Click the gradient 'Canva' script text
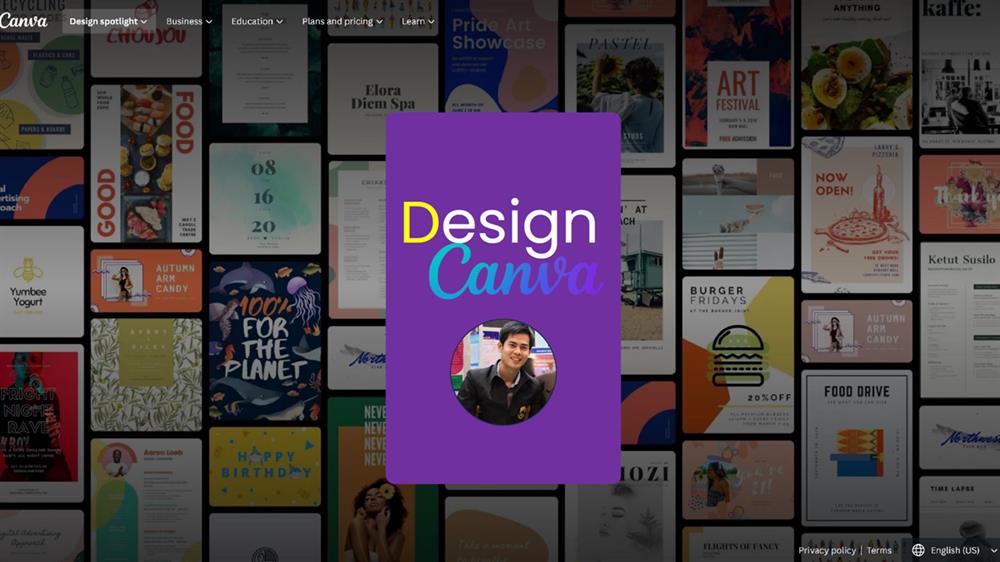 pyautogui.click(x=515, y=272)
